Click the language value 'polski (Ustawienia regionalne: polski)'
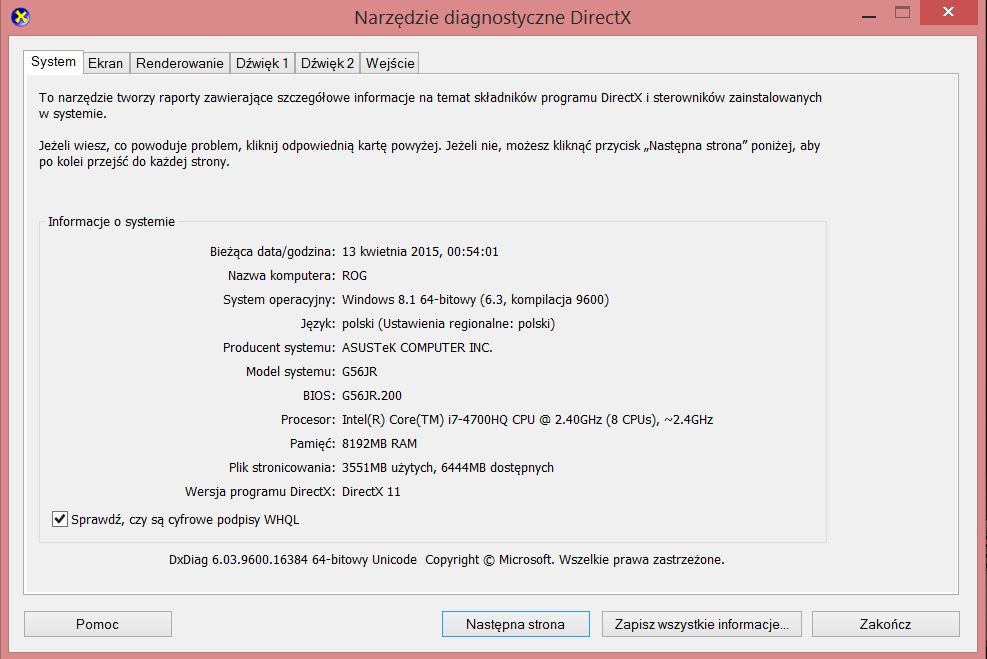 (448, 324)
